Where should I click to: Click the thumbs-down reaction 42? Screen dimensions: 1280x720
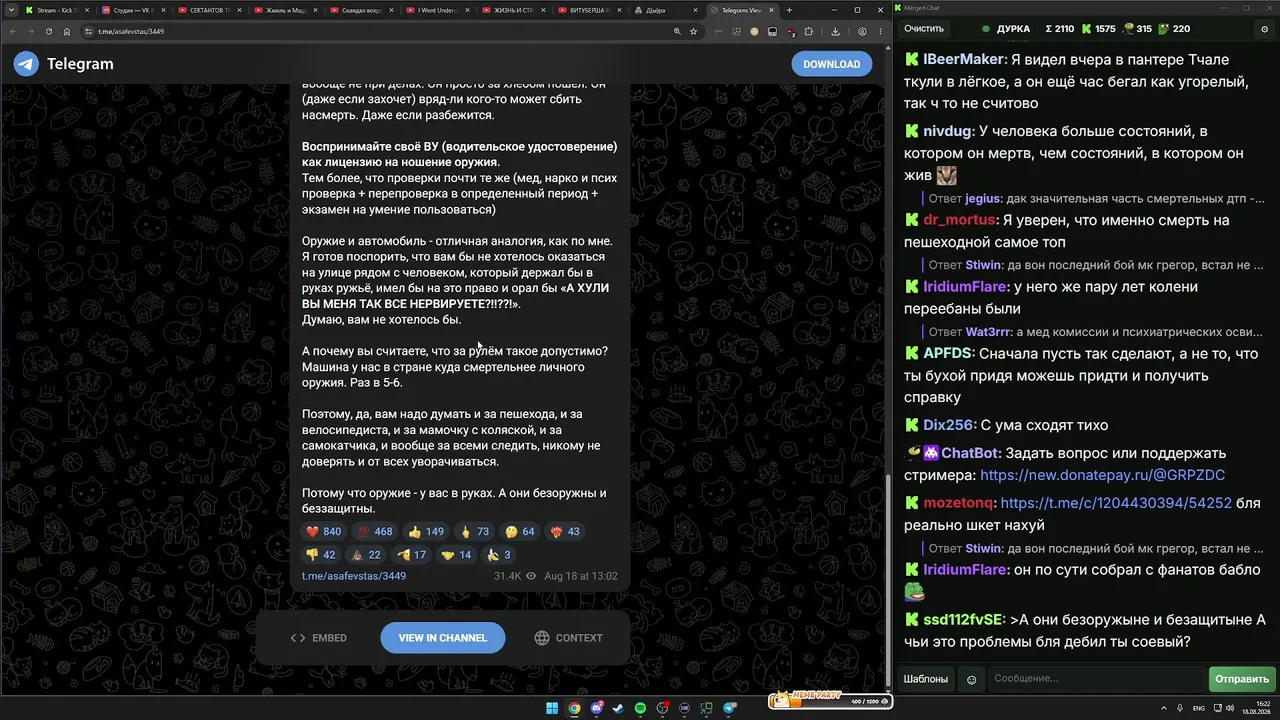(x=321, y=555)
